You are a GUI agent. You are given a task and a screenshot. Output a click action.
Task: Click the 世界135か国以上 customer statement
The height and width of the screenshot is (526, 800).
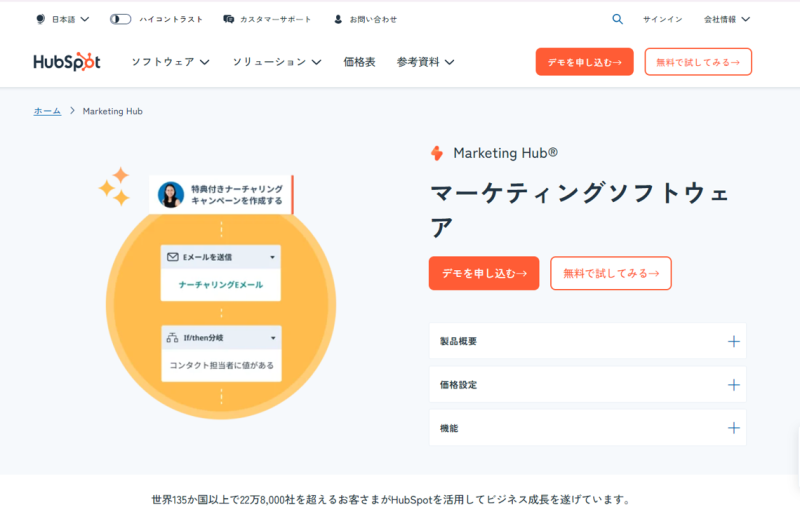pos(391,499)
